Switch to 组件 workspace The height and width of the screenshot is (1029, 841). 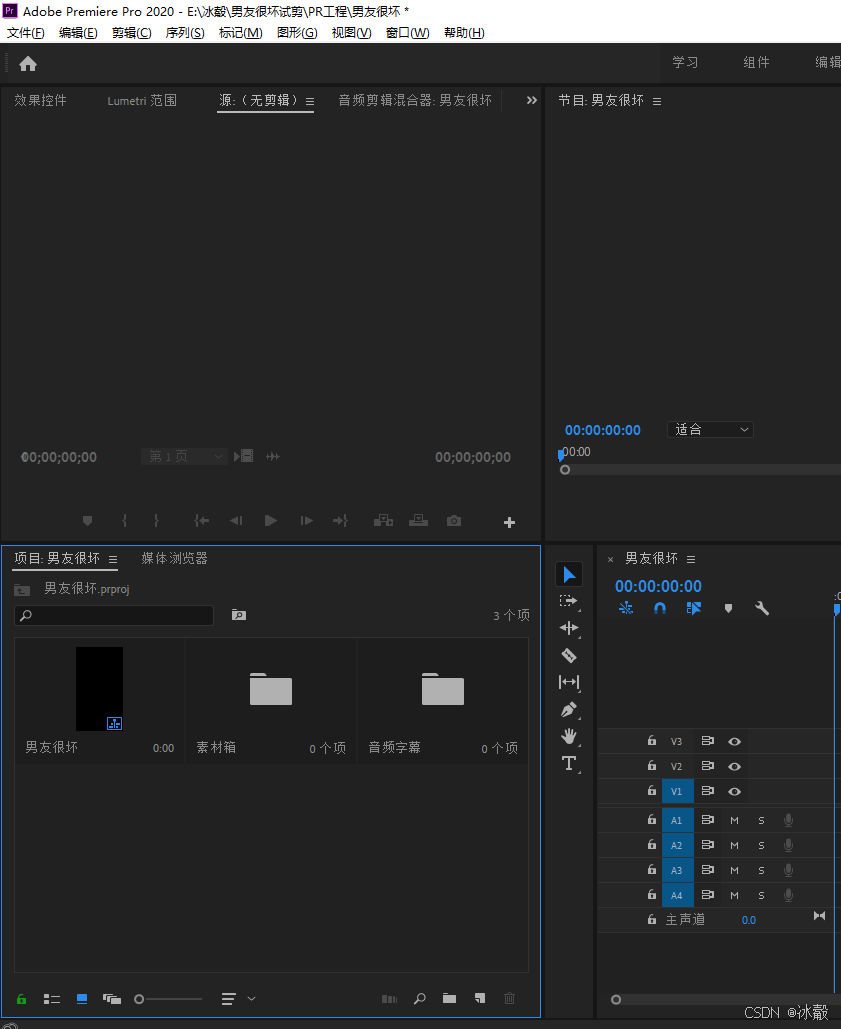[x=756, y=62]
